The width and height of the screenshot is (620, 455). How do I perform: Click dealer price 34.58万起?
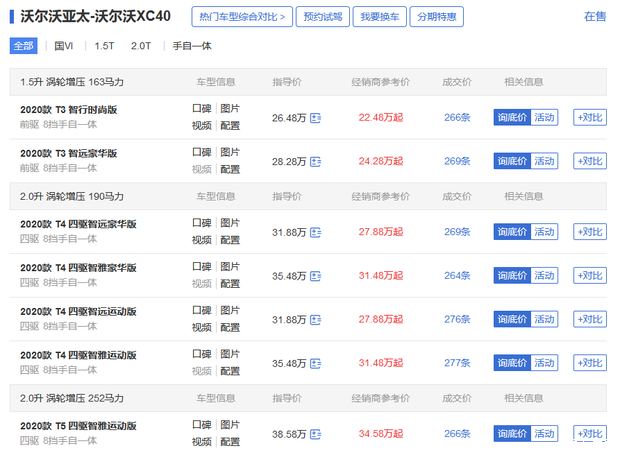coord(381,434)
